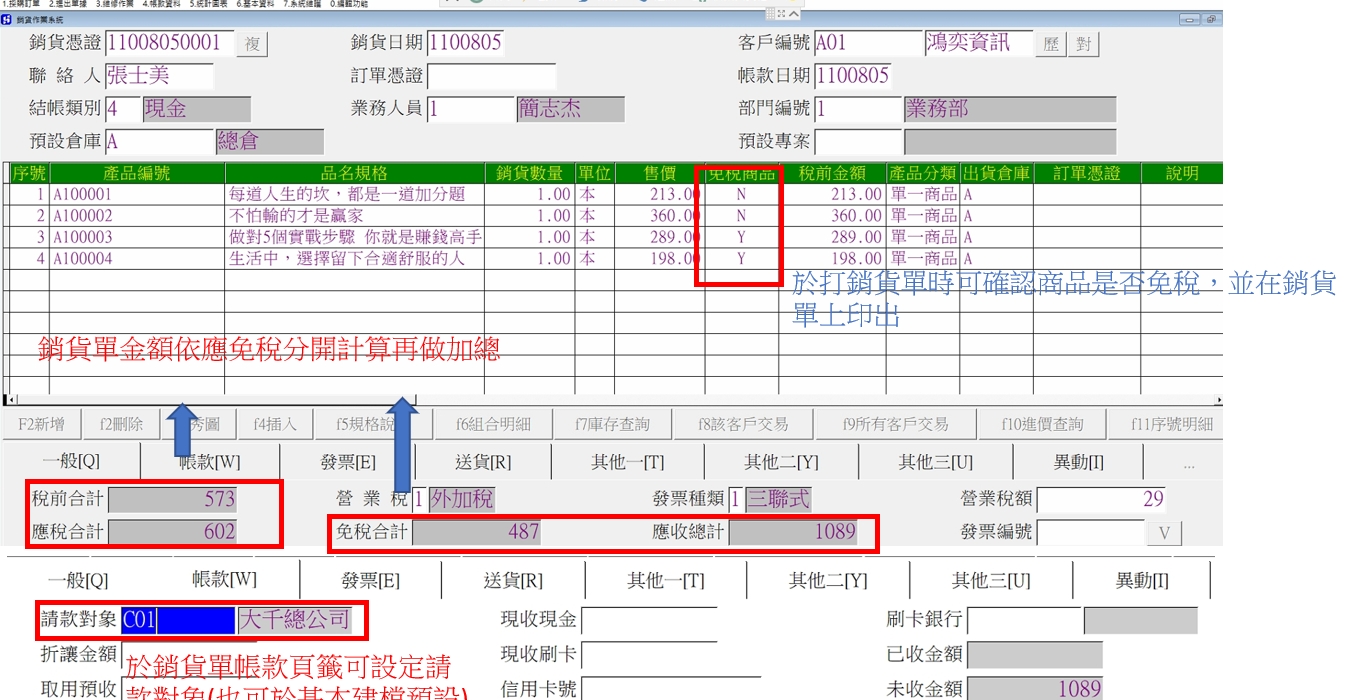The height and width of the screenshot is (700, 1351).
Task: Click the 聯絡人 field 張士美
Action: click(159, 76)
